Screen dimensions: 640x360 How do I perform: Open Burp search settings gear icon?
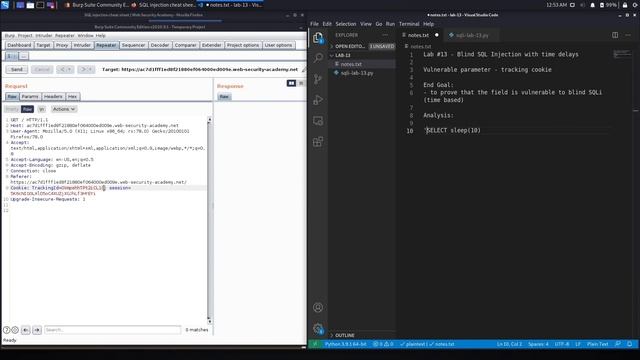(15, 330)
